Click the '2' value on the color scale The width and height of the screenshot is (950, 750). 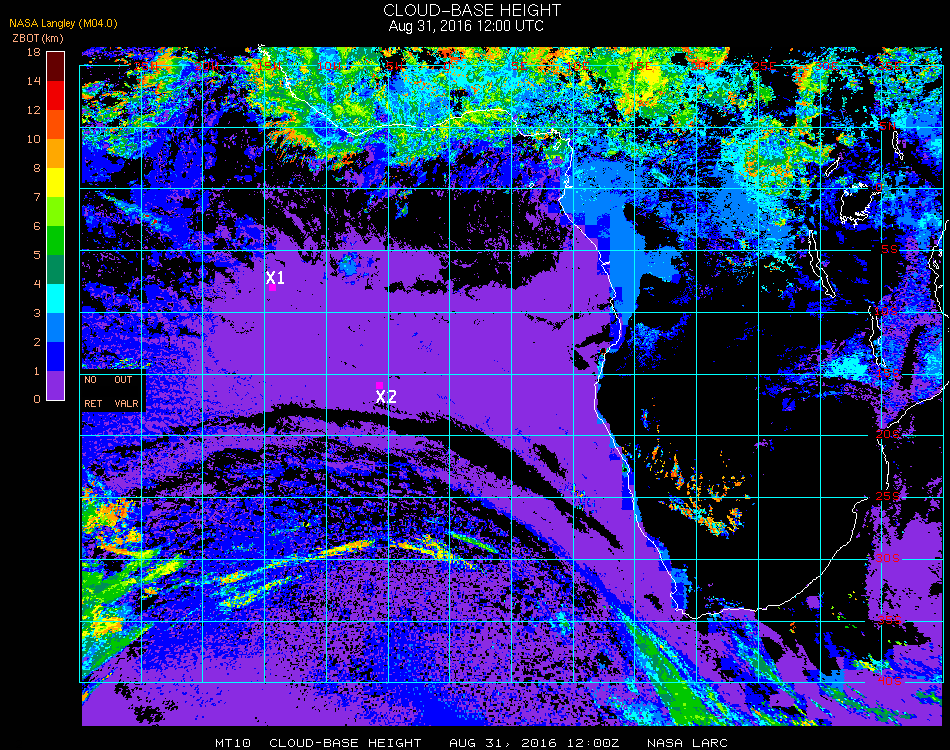point(37,342)
